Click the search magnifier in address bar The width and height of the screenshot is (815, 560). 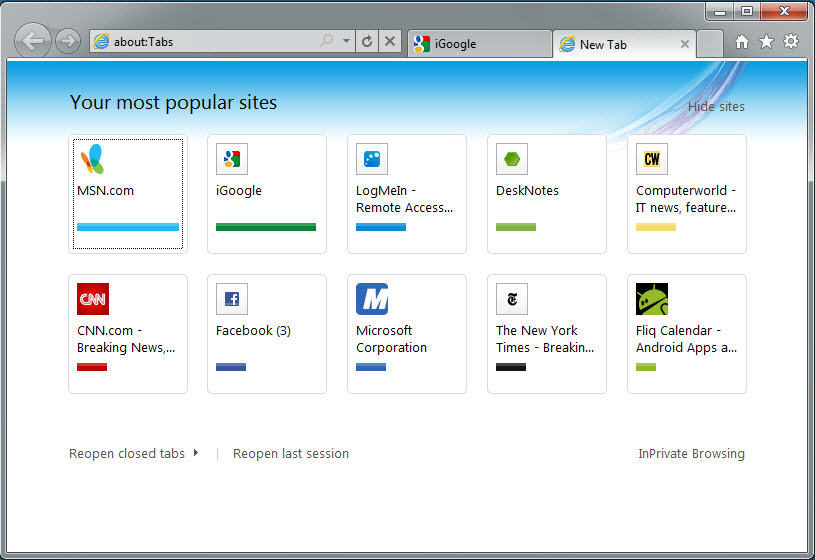(327, 41)
